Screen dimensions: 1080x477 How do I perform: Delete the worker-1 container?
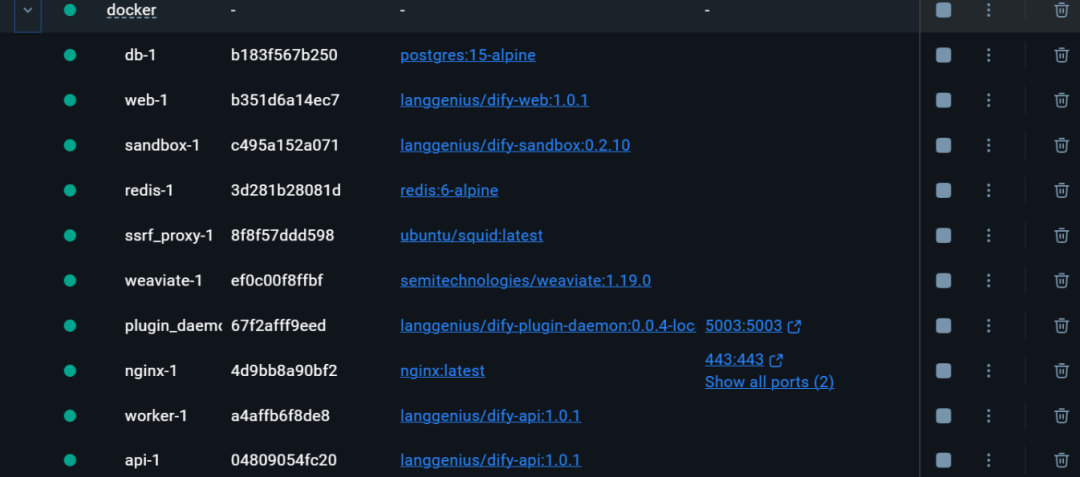click(1061, 416)
